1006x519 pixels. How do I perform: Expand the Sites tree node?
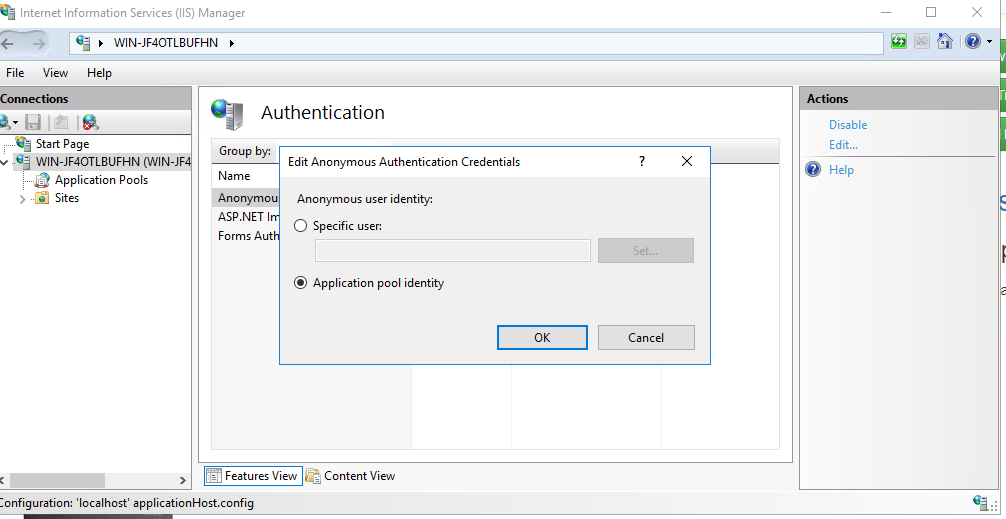pos(23,198)
